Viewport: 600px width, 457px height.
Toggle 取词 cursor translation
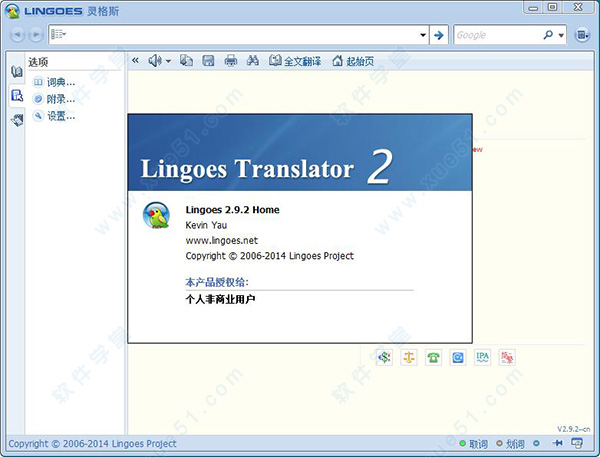[474, 444]
